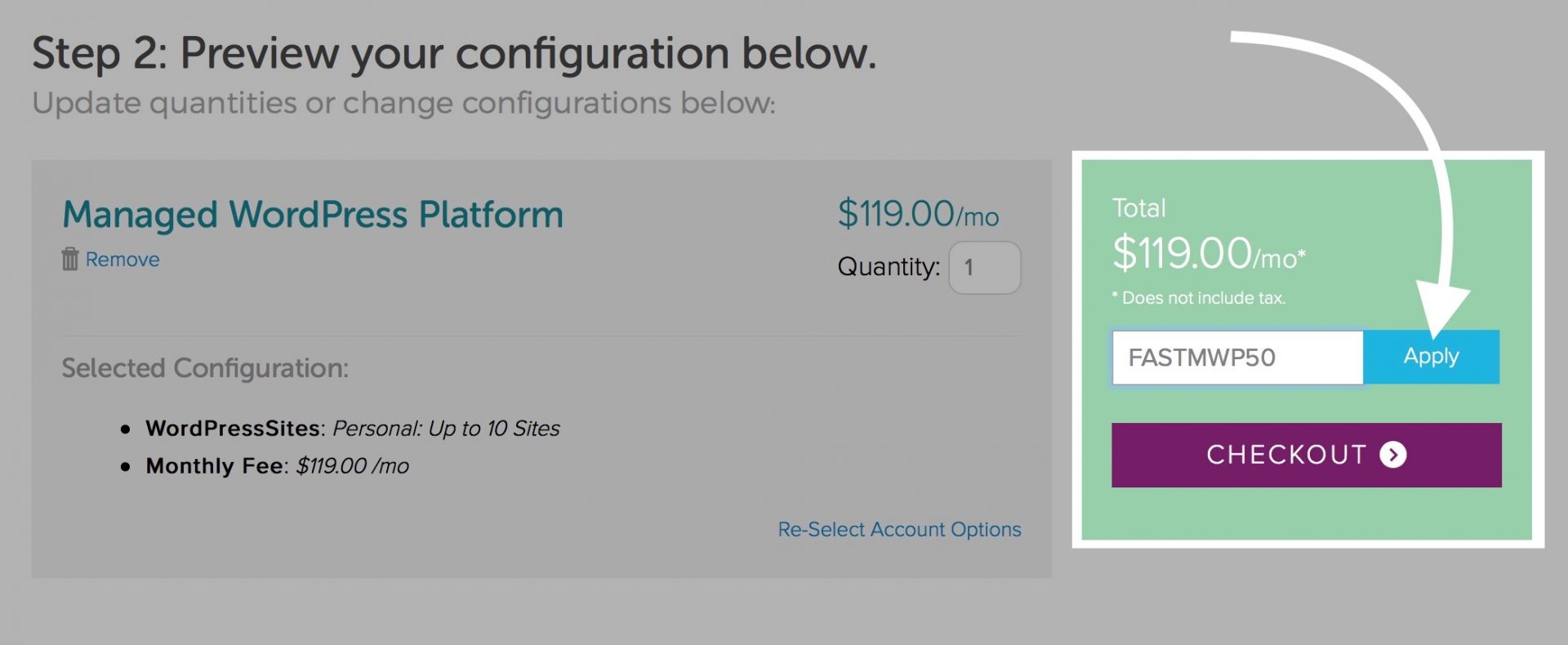Click the 'Total' label in green panel
Viewport: 1568px width, 645px height.
click(x=1138, y=208)
